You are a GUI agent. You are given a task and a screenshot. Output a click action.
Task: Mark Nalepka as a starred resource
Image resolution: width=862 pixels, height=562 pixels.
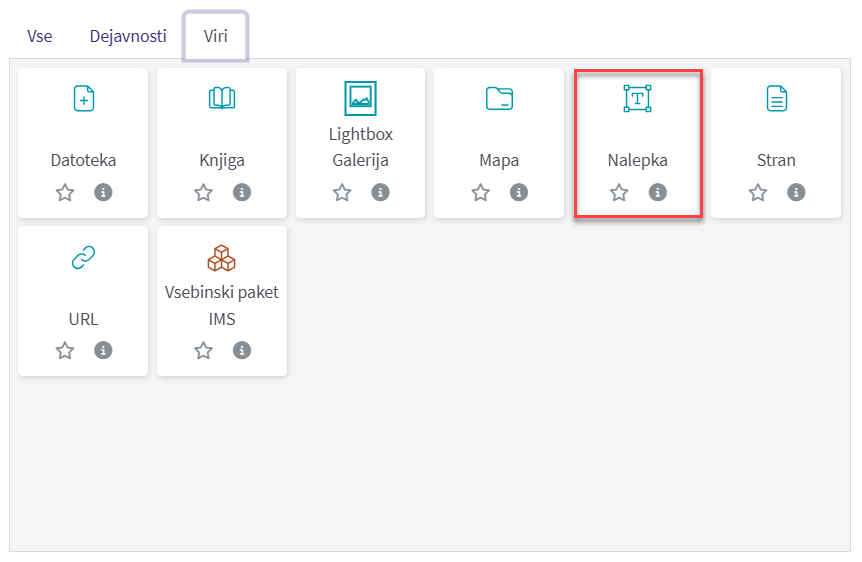(x=619, y=193)
